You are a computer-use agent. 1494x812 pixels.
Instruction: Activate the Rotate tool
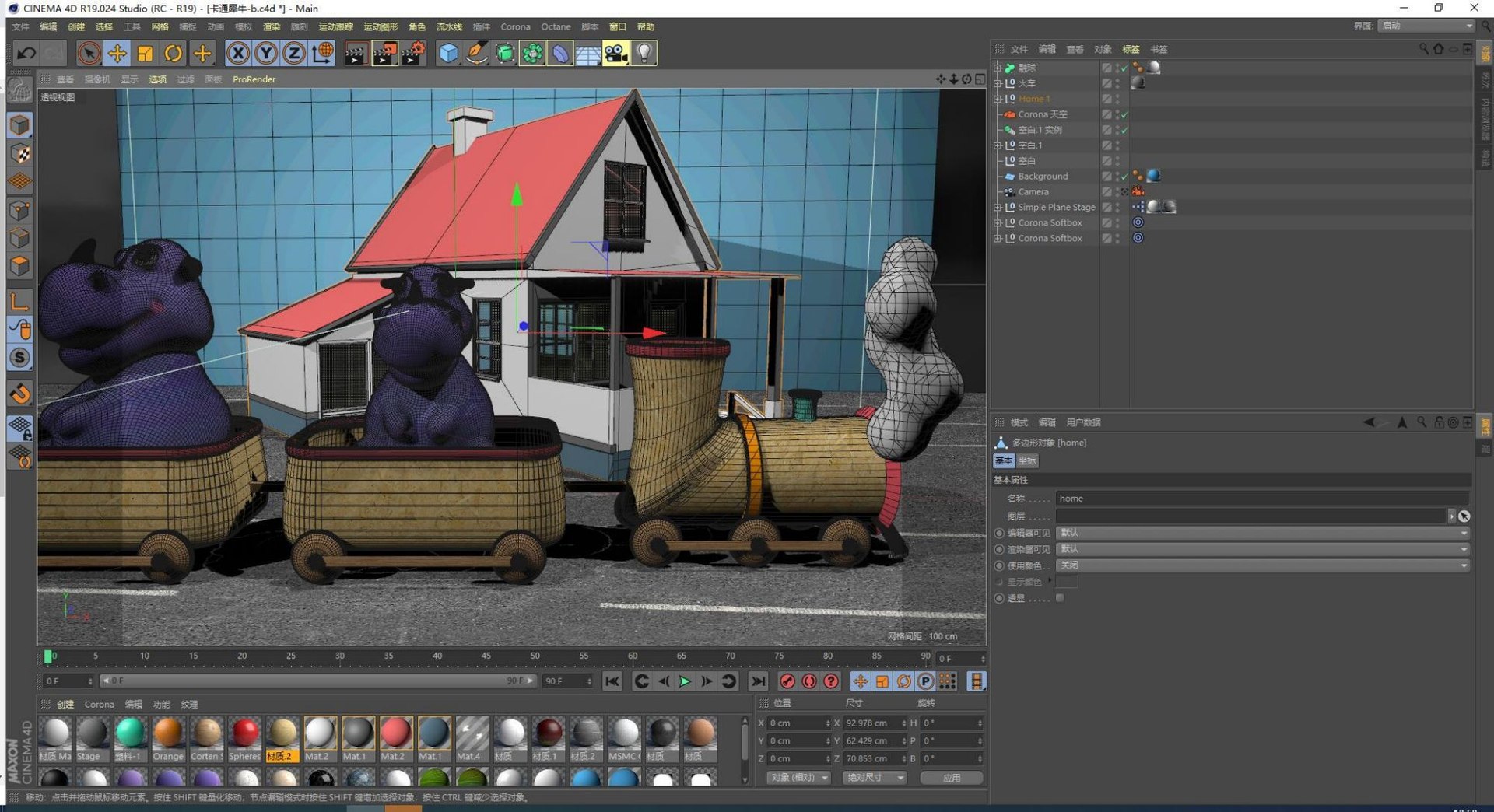(174, 53)
